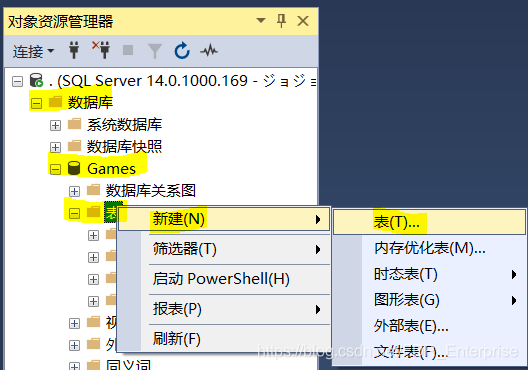Viewport: 528px width, 370px height.
Task: Choose 报表(P) in the context menu
Action: point(224,309)
